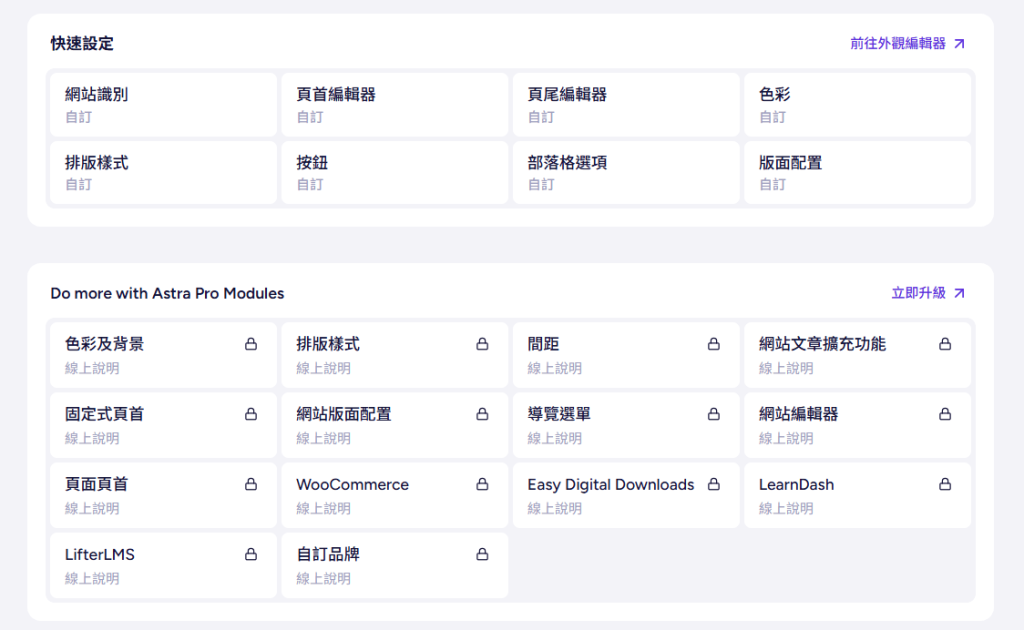Click the Easy Digital Downloads lock icon
The image size is (1024, 630).
pos(714,484)
